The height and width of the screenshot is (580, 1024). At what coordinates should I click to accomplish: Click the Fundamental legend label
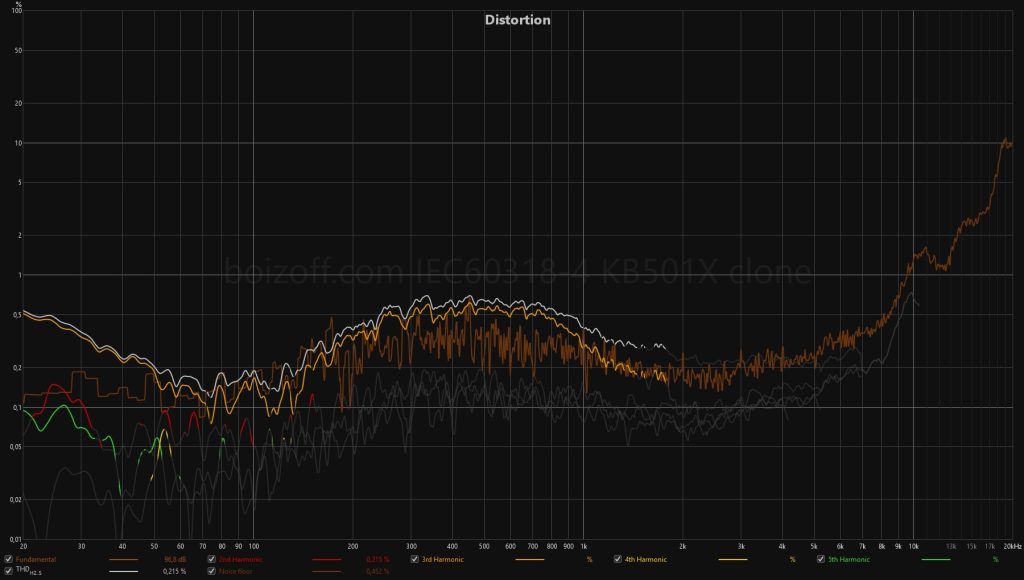pos(36,560)
